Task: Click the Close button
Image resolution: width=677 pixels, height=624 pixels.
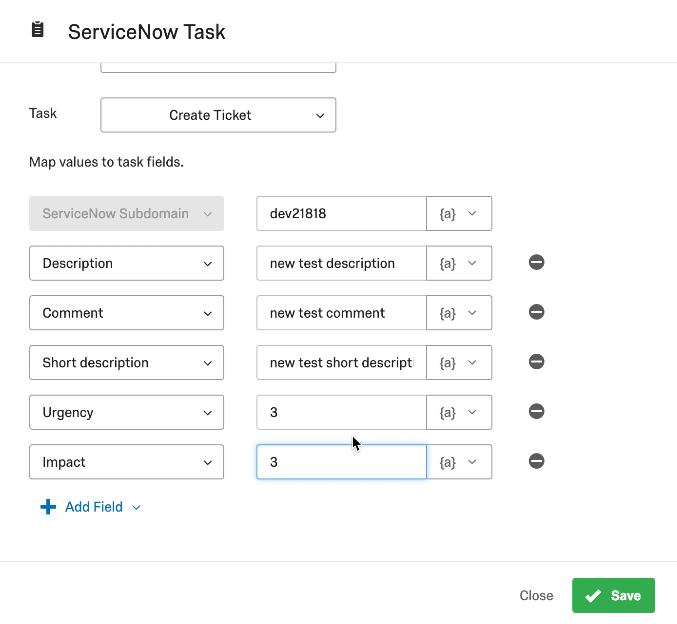Action: tap(536, 595)
